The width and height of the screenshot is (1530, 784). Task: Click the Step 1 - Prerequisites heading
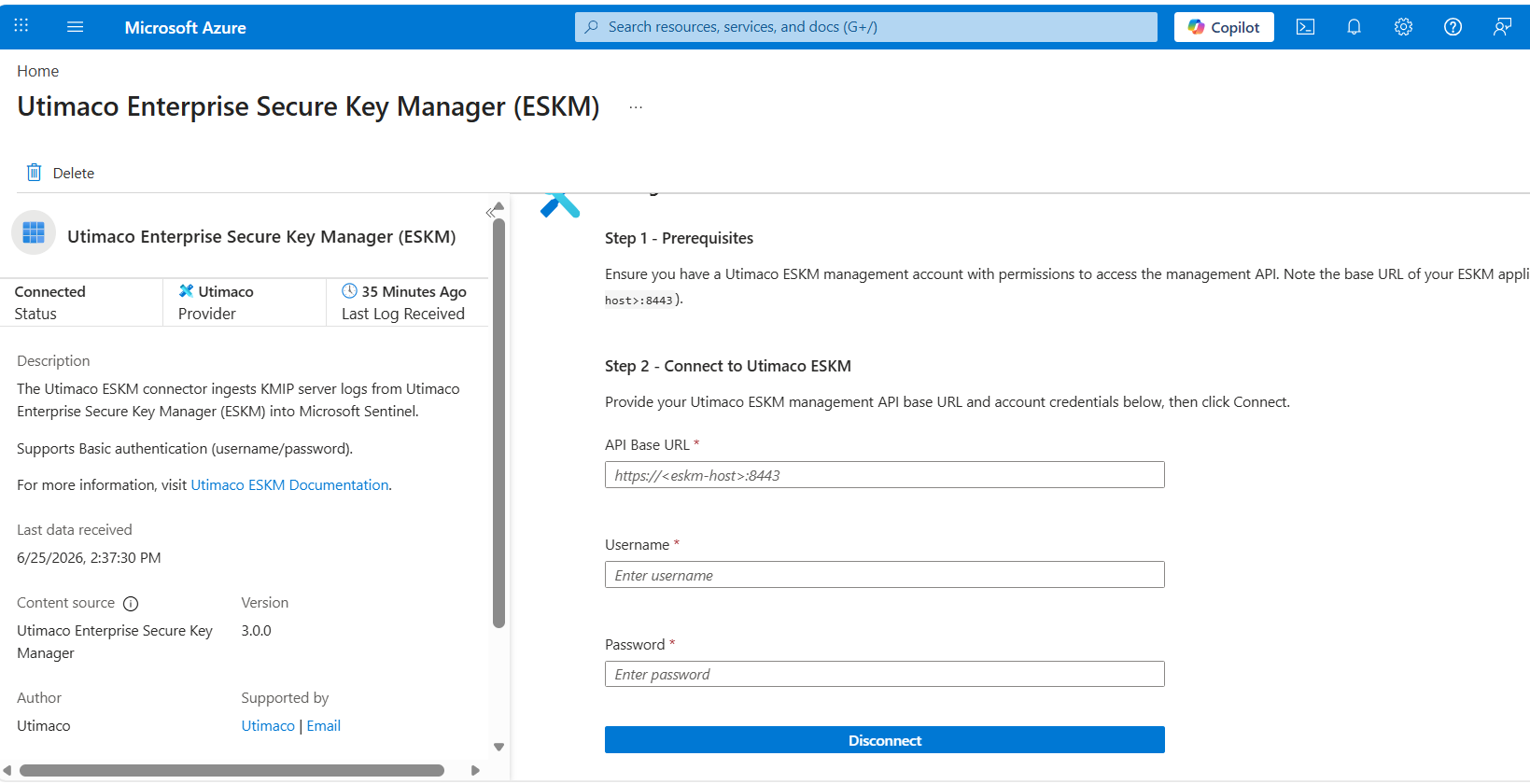tap(679, 238)
